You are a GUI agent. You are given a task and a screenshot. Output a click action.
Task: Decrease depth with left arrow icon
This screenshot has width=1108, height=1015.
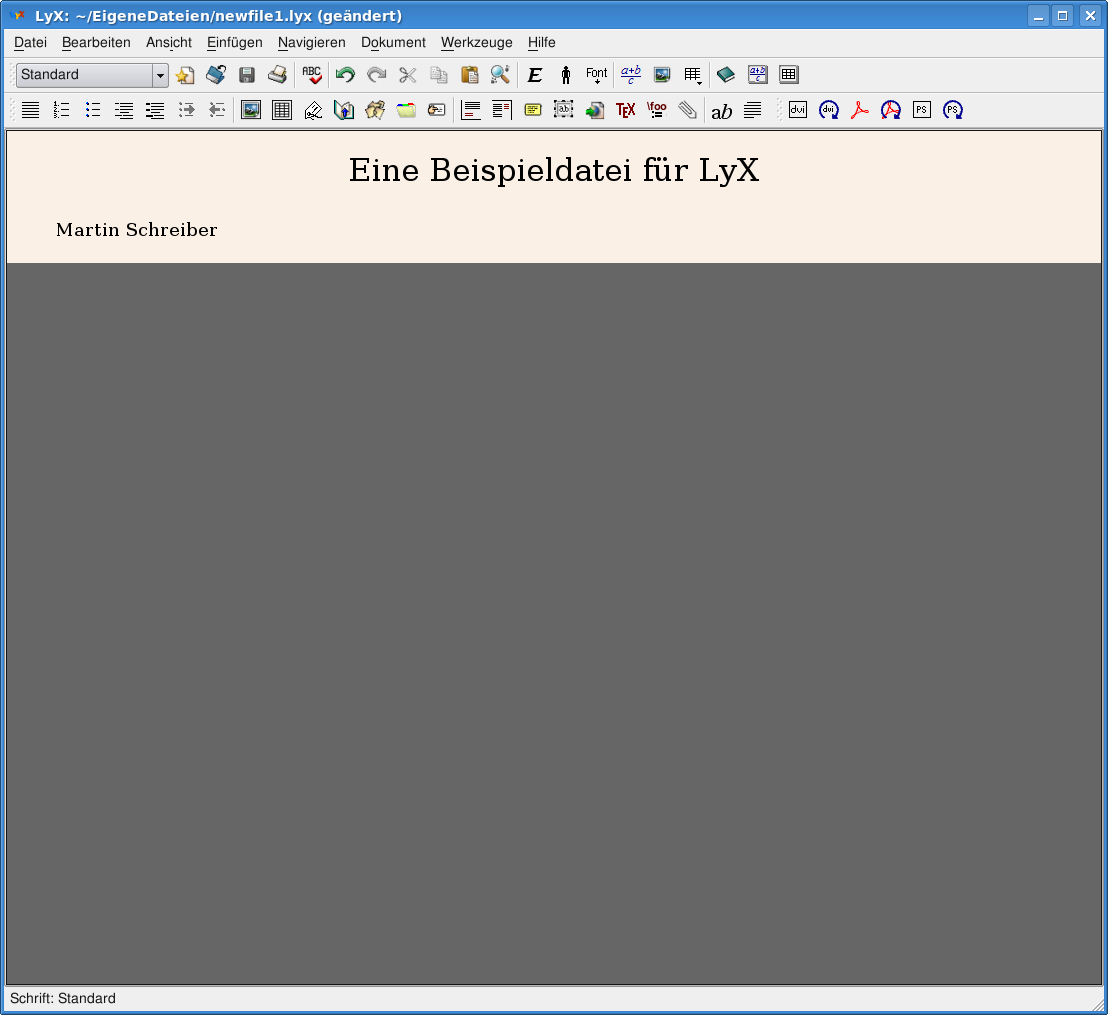coord(217,110)
